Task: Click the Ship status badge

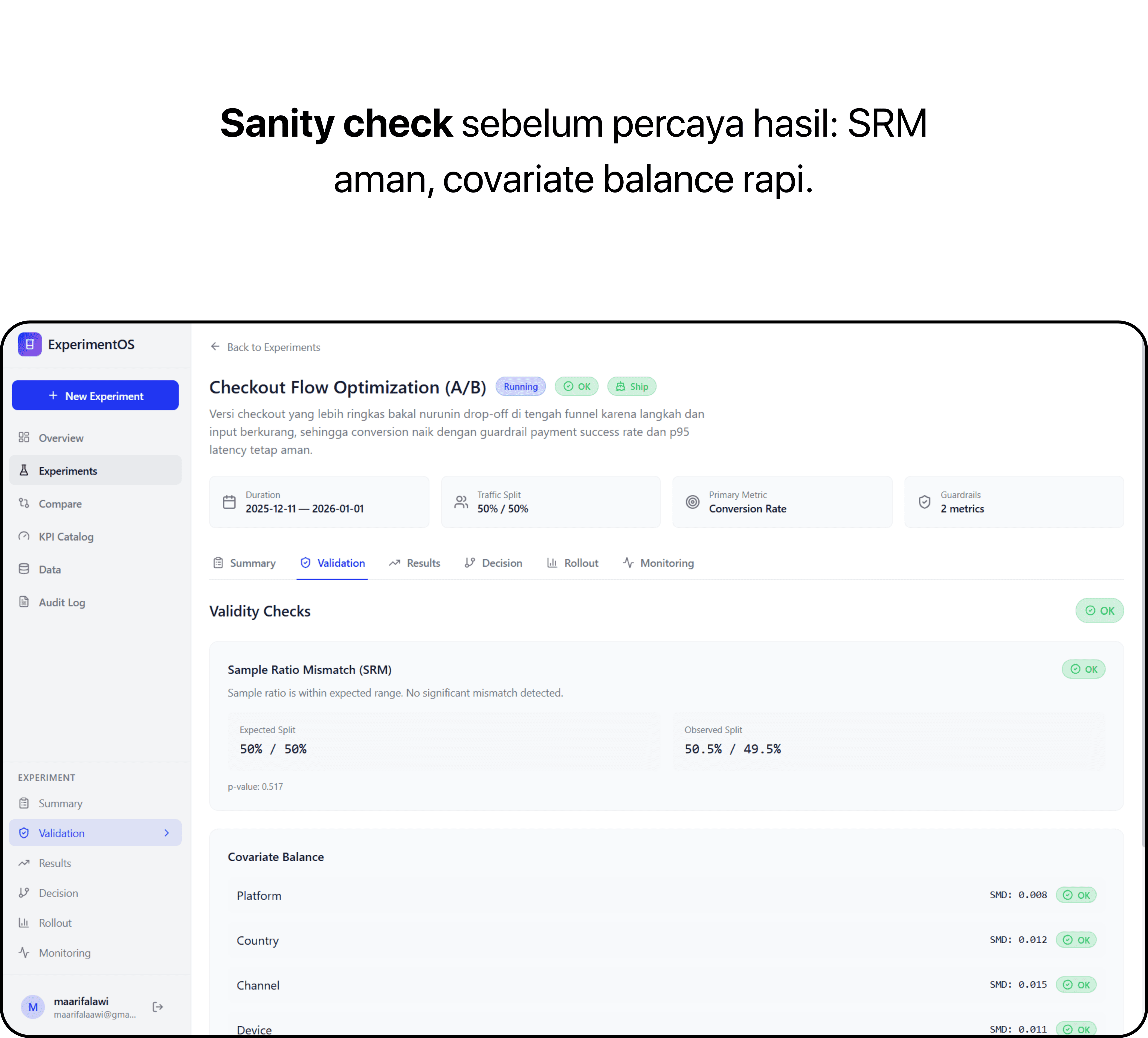Action: [x=631, y=386]
